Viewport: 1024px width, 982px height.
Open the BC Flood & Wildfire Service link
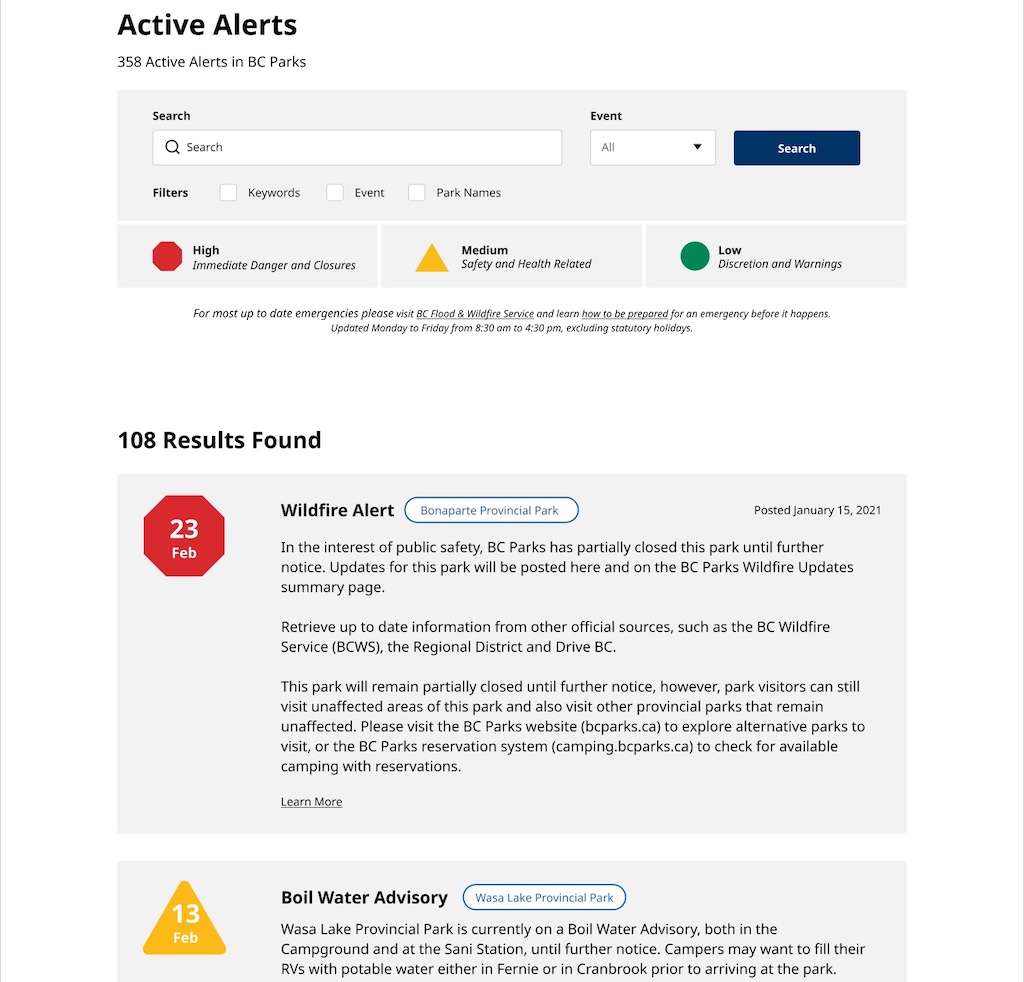point(475,314)
